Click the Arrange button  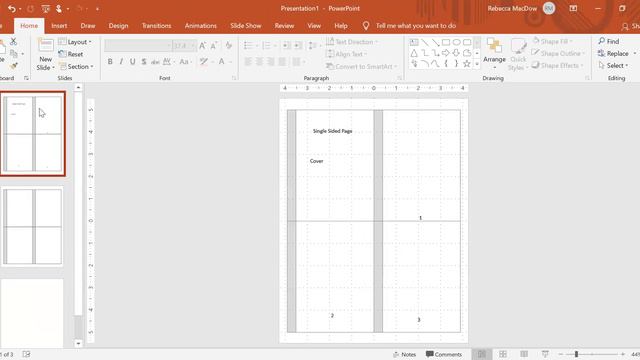pos(494,53)
